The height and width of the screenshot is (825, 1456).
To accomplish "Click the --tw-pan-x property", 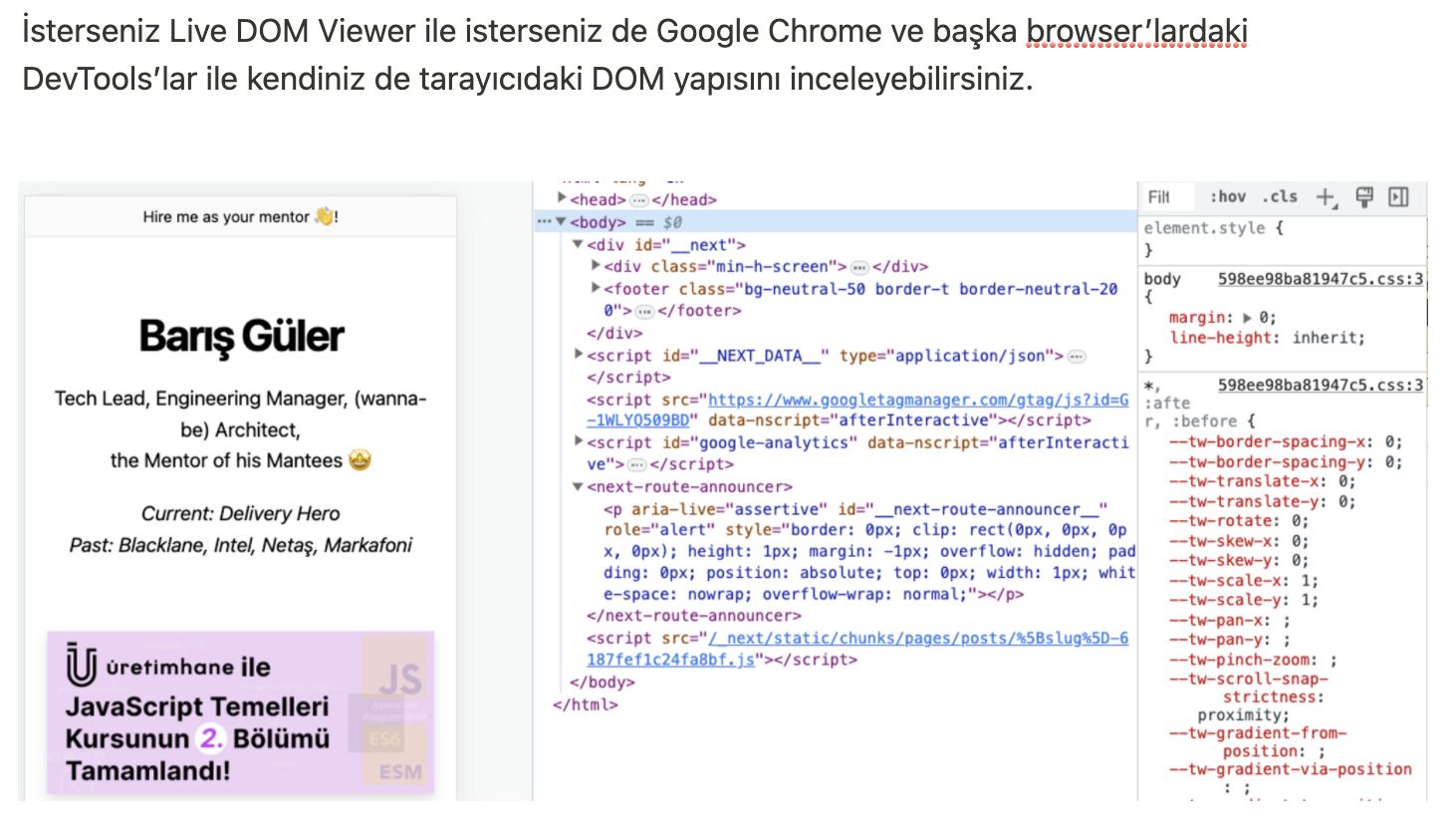I will [x=1230, y=620].
